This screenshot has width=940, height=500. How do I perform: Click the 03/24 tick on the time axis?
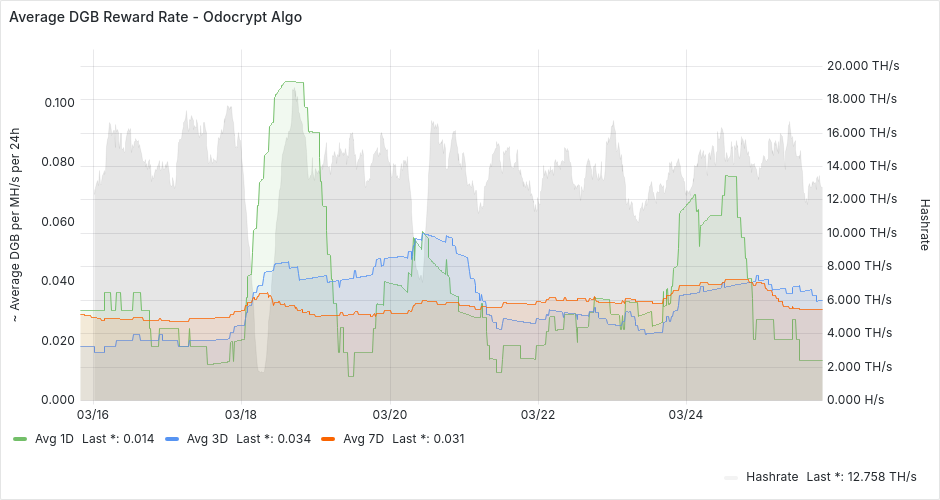point(685,413)
